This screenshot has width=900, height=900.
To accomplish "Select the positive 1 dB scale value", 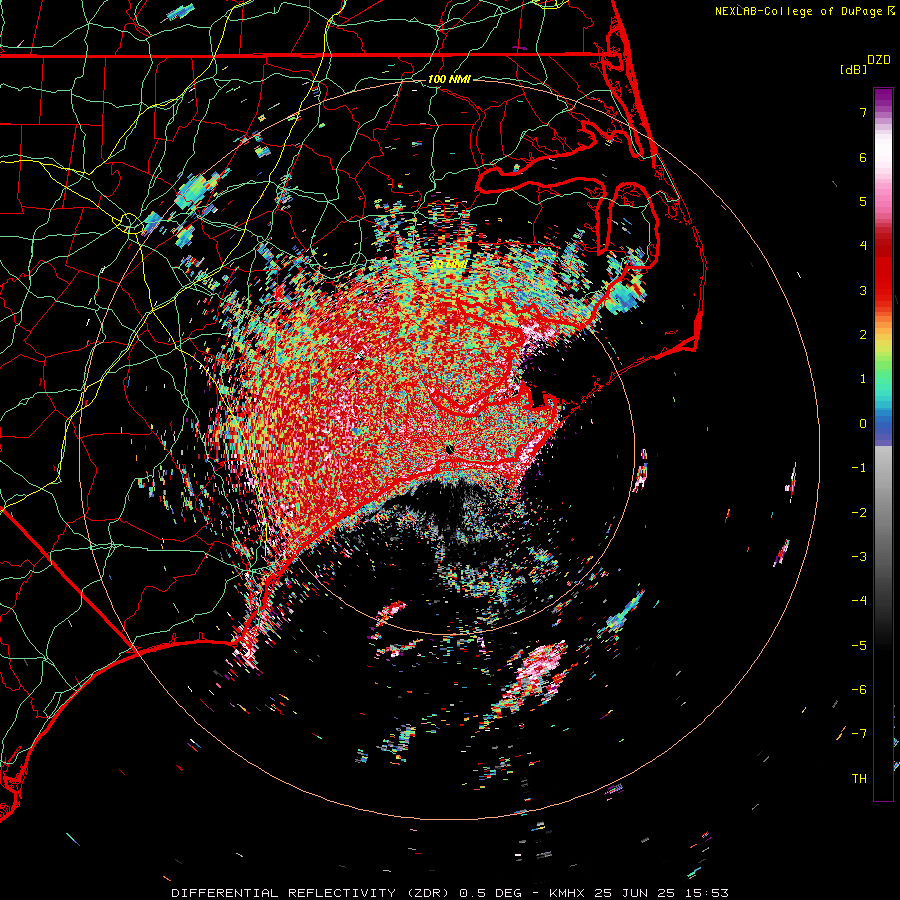I will (863, 379).
